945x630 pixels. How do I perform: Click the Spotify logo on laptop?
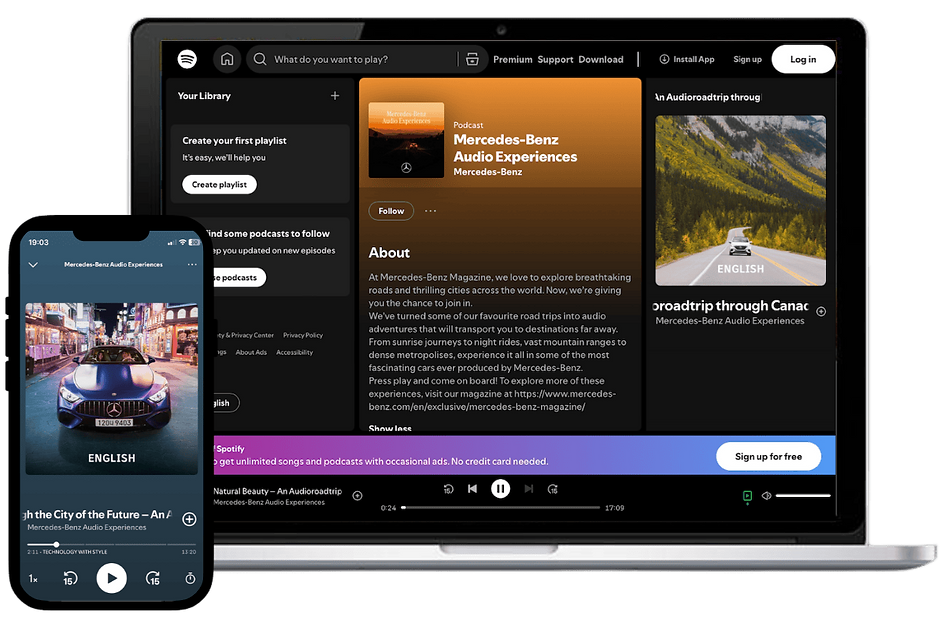pos(187,59)
